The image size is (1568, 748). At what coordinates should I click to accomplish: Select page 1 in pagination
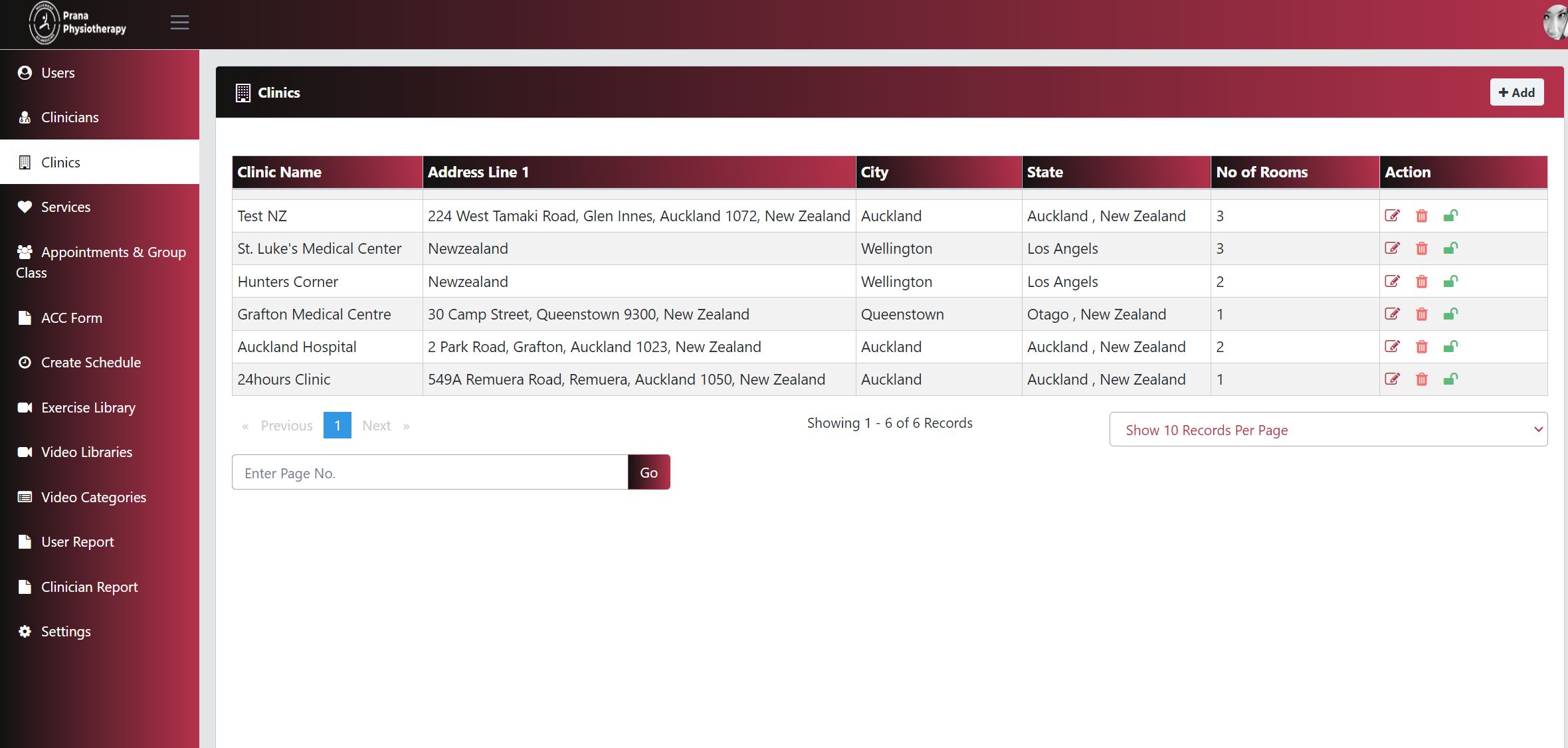point(337,425)
